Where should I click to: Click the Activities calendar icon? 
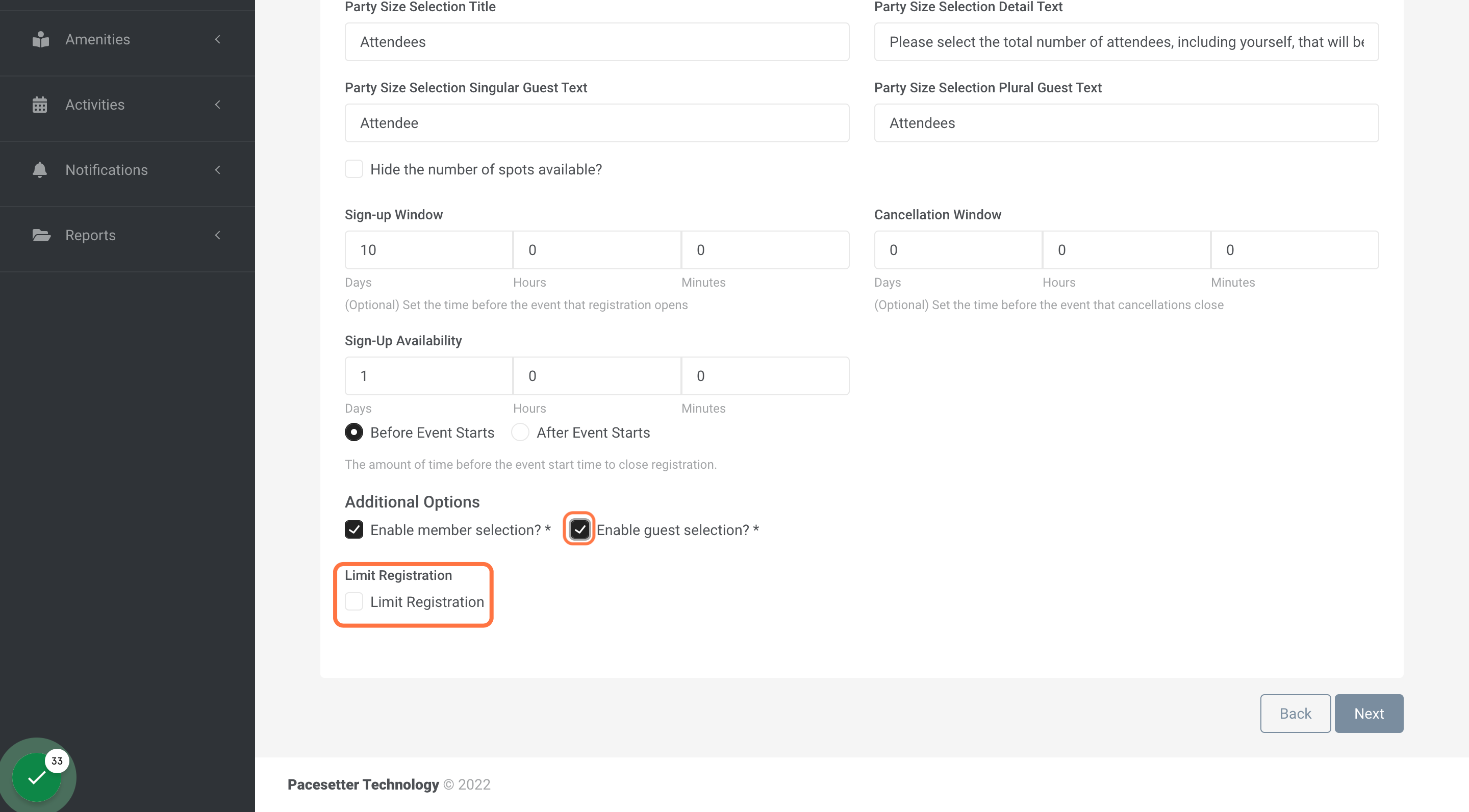[x=40, y=105]
